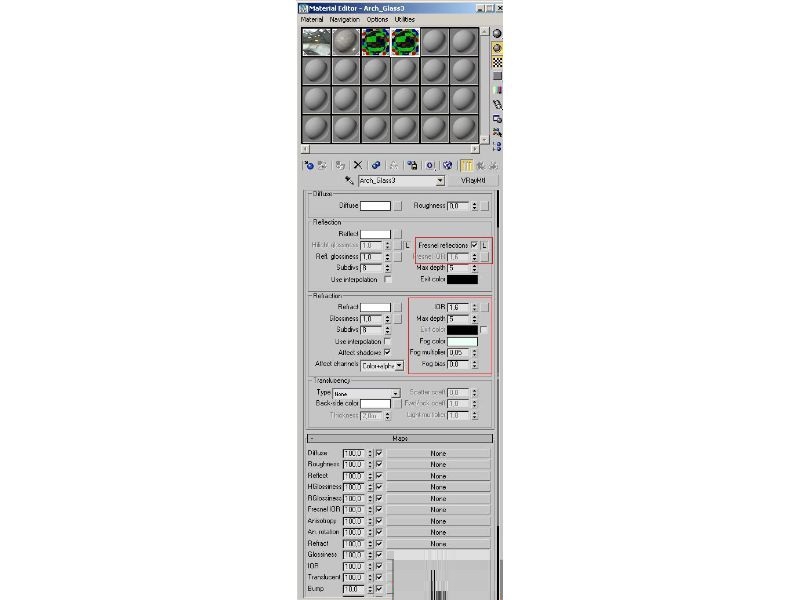Toggle the Sample Type sphere icon
Image resolution: width=800 pixels, height=600 pixels.
point(497,34)
